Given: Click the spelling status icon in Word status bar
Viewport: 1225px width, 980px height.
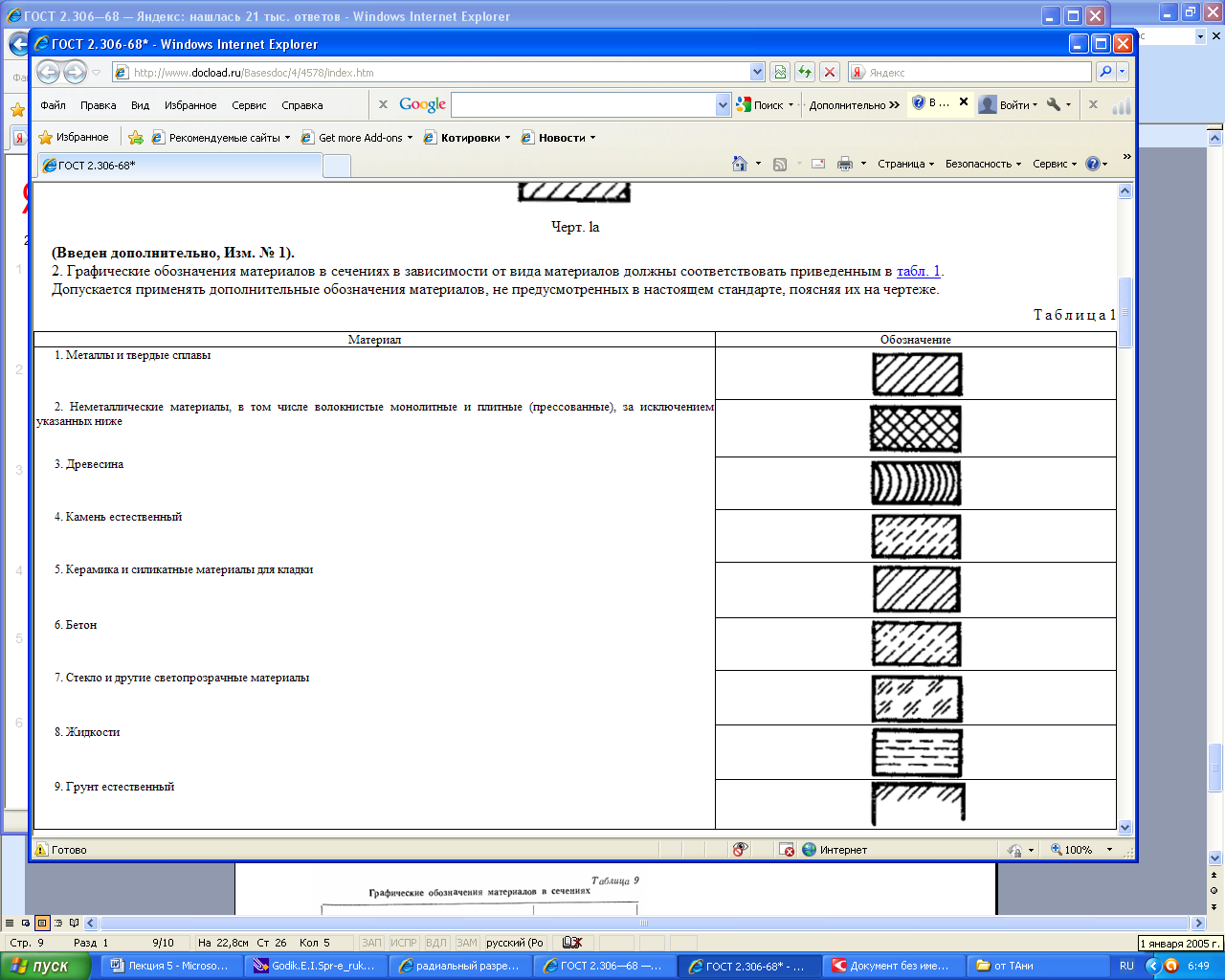Looking at the screenshot, I should (x=572, y=943).
